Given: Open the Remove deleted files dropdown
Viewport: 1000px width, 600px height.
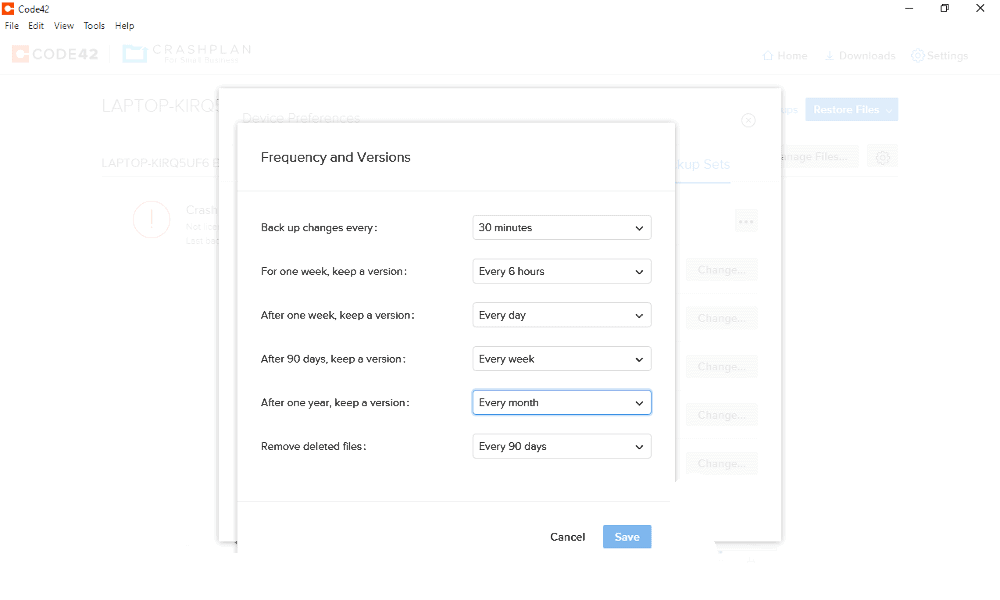Looking at the screenshot, I should point(561,446).
